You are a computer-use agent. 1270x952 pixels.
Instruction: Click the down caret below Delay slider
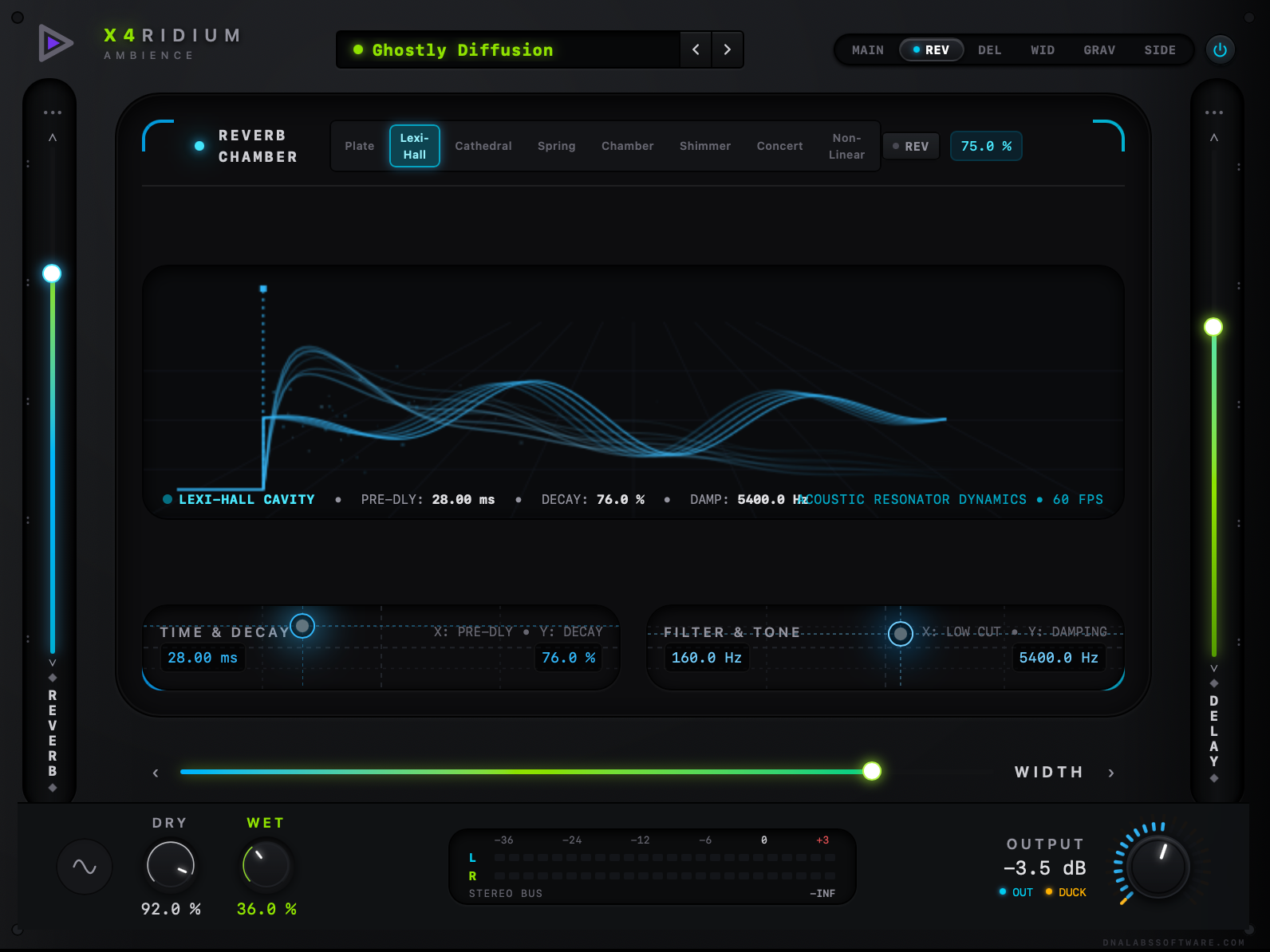pos(1214,668)
